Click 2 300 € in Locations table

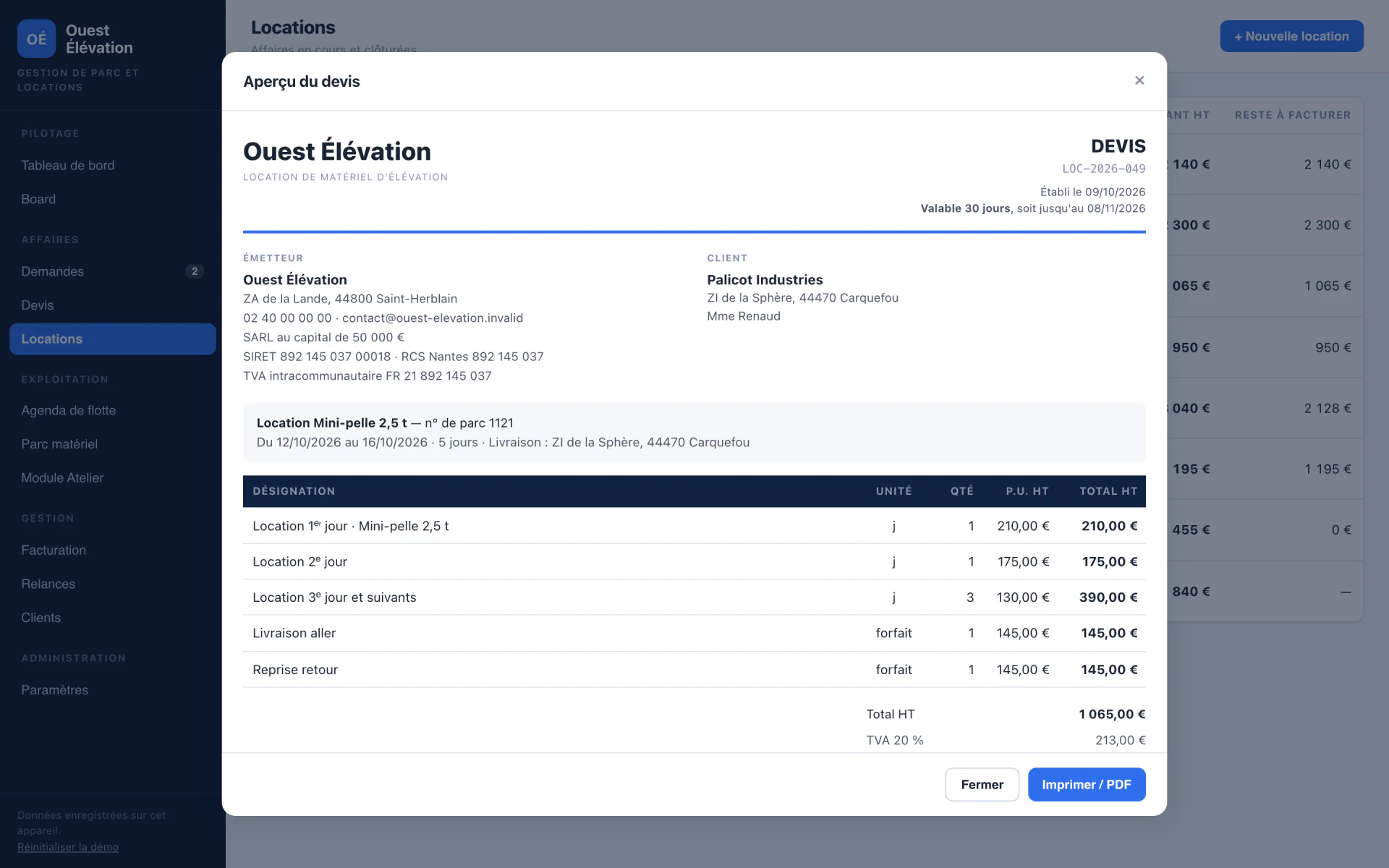pos(1328,225)
